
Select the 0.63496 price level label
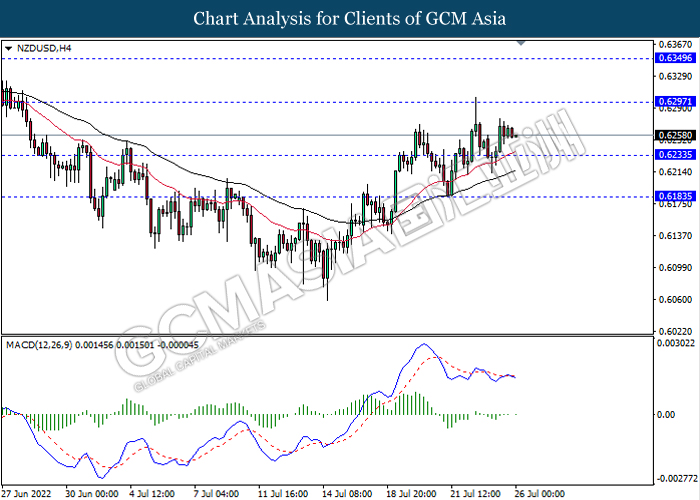point(675,58)
